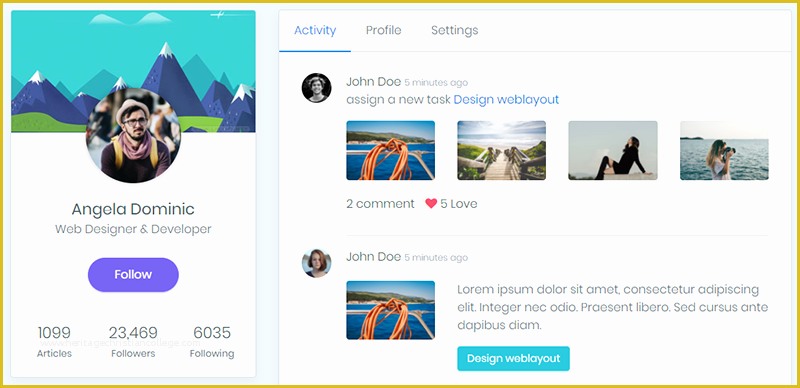Click the cyan Design weblayout button
The image size is (800, 388).
(x=513, y=358)
